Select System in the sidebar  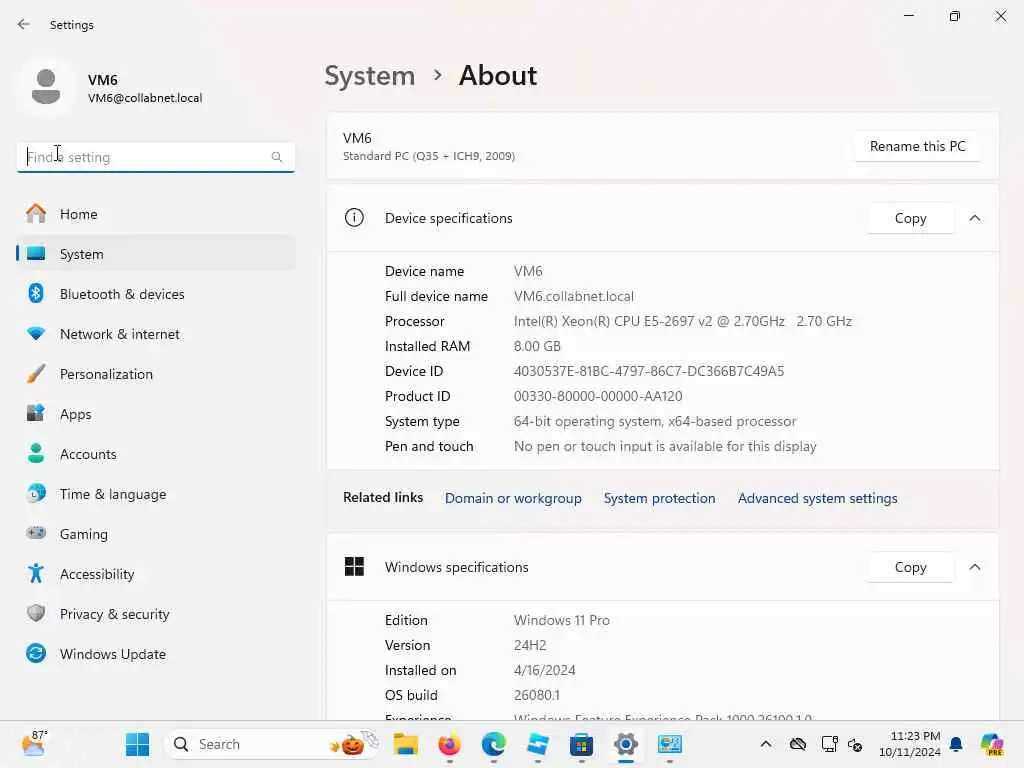tap(155, 254)
